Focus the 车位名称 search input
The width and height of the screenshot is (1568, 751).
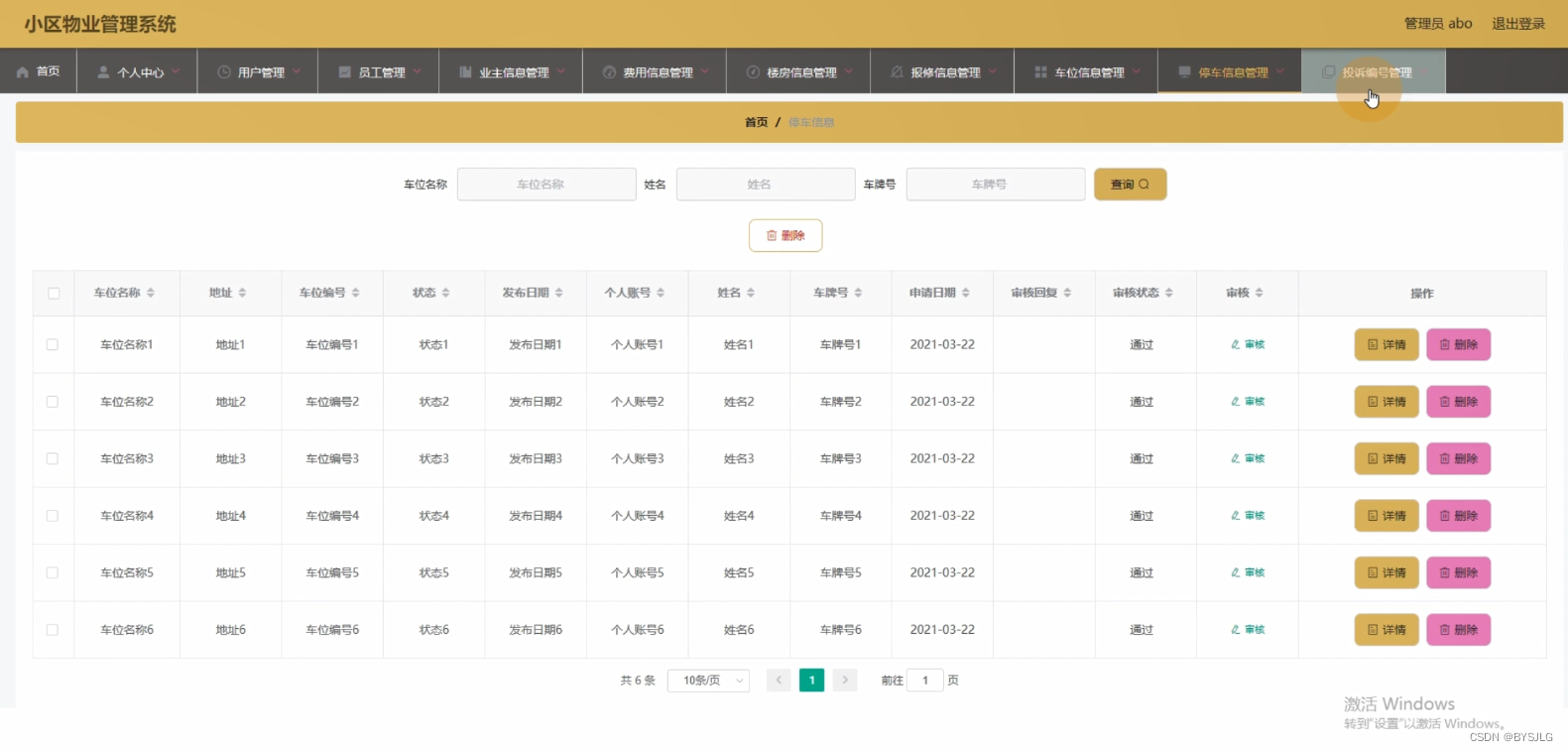pos(546,185)
